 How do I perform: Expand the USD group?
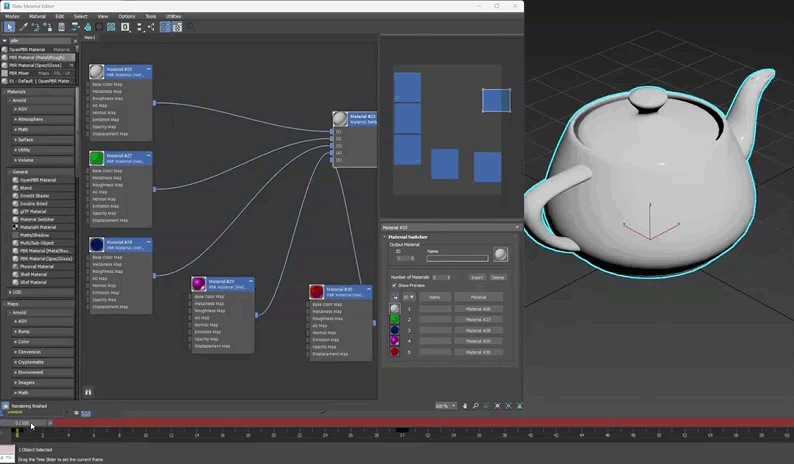coord(10,292)
